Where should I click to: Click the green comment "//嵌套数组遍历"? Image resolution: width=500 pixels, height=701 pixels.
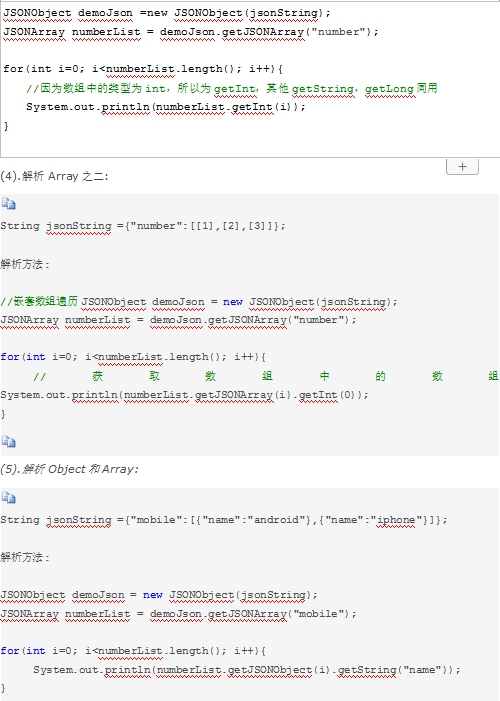39,302
